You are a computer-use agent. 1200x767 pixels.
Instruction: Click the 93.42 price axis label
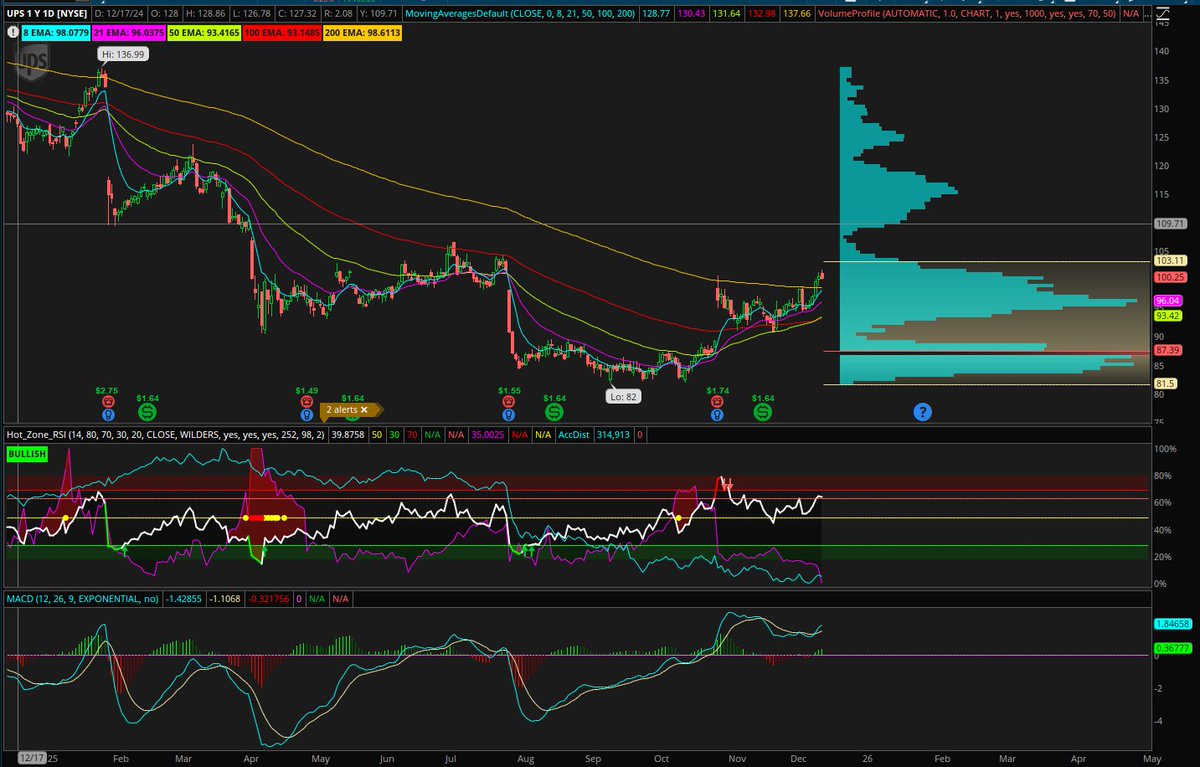(x=1166, y=315)
